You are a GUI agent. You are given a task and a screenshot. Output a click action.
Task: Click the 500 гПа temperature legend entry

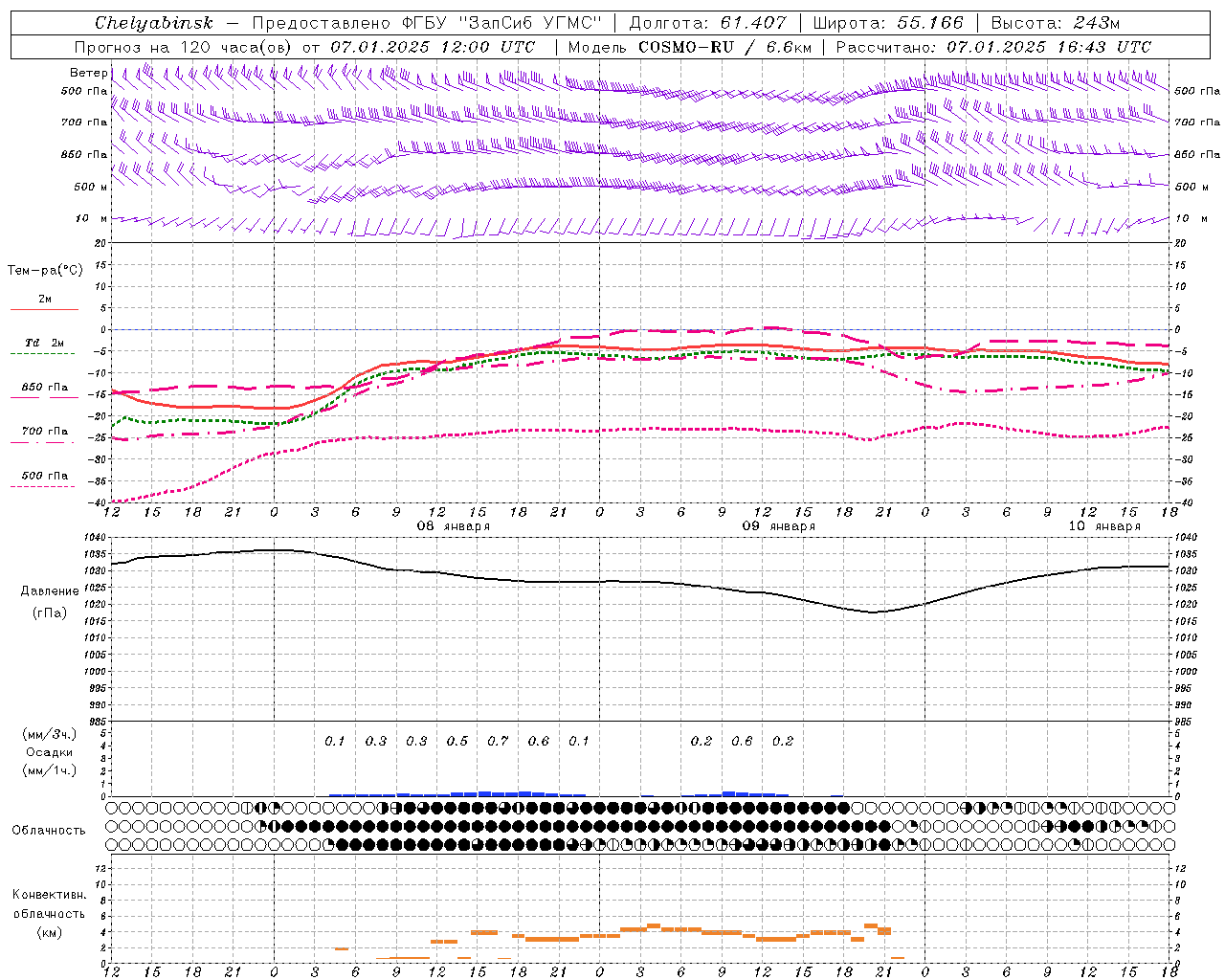[x=45, y=476]
